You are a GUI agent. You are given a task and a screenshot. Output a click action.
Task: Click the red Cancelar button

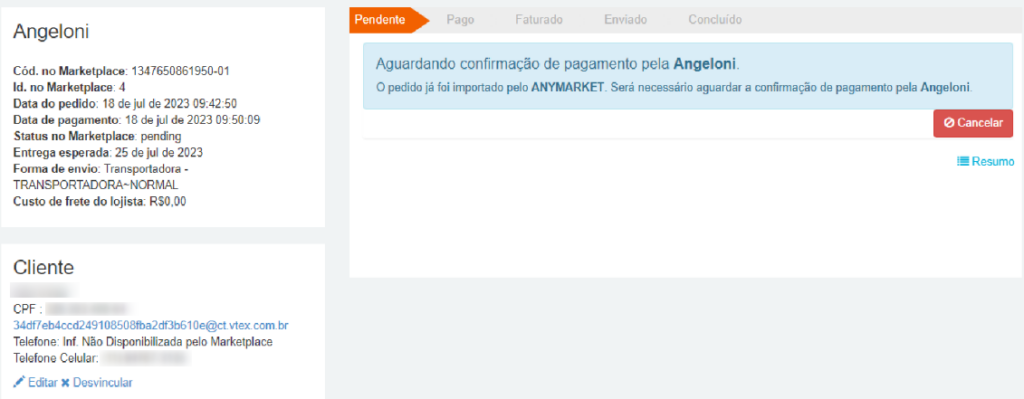(973, 123)
